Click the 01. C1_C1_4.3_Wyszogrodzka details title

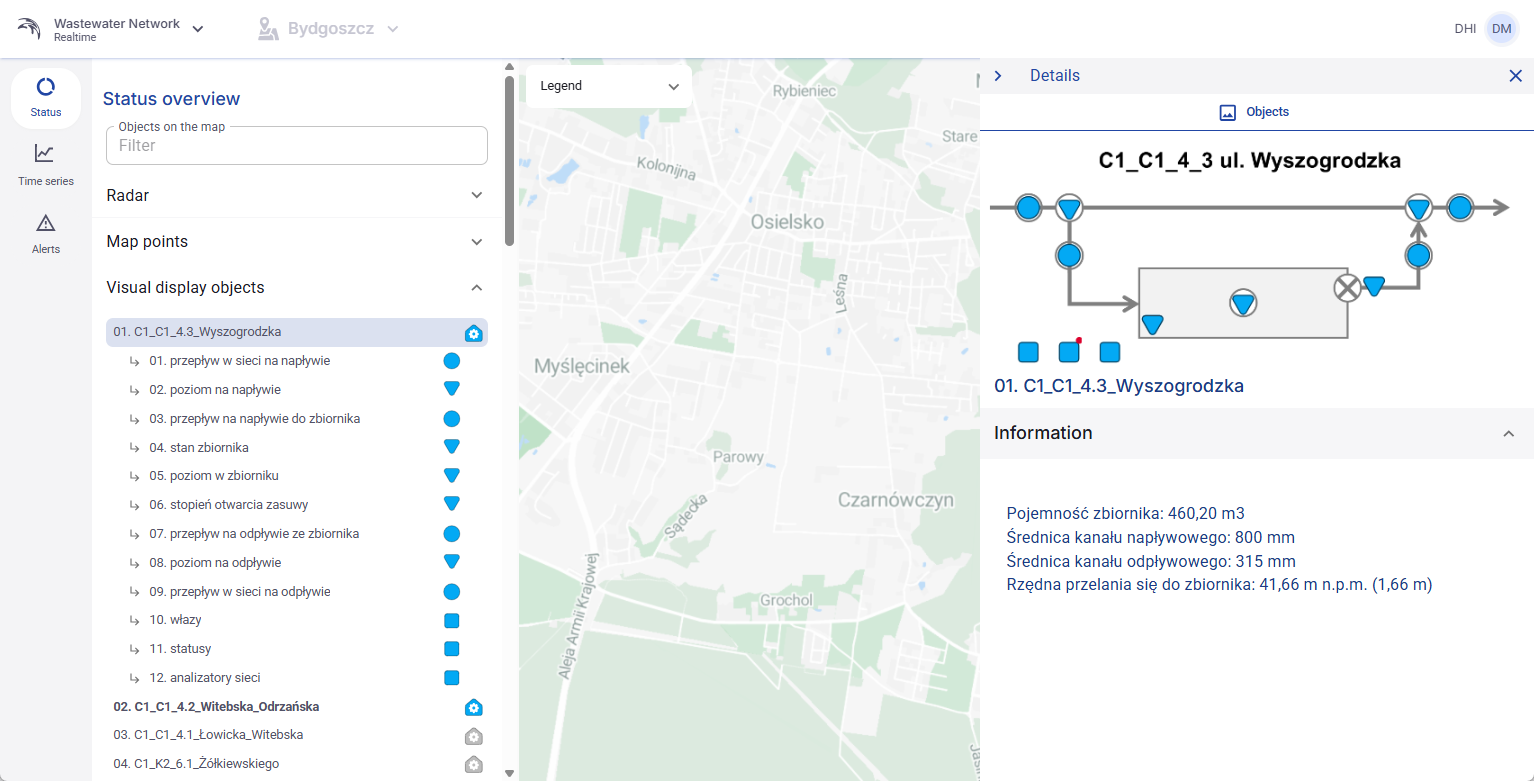[1119, 385]
